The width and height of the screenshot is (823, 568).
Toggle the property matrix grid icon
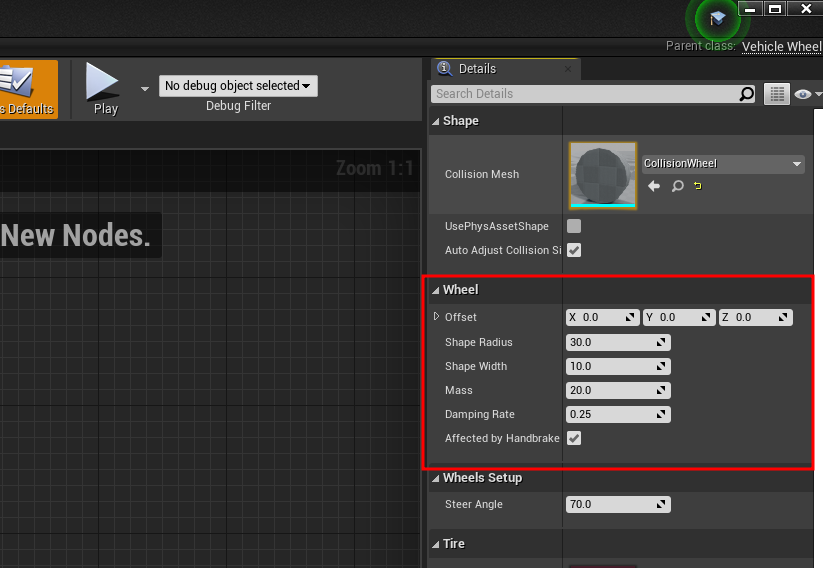[x=776, y=94]
